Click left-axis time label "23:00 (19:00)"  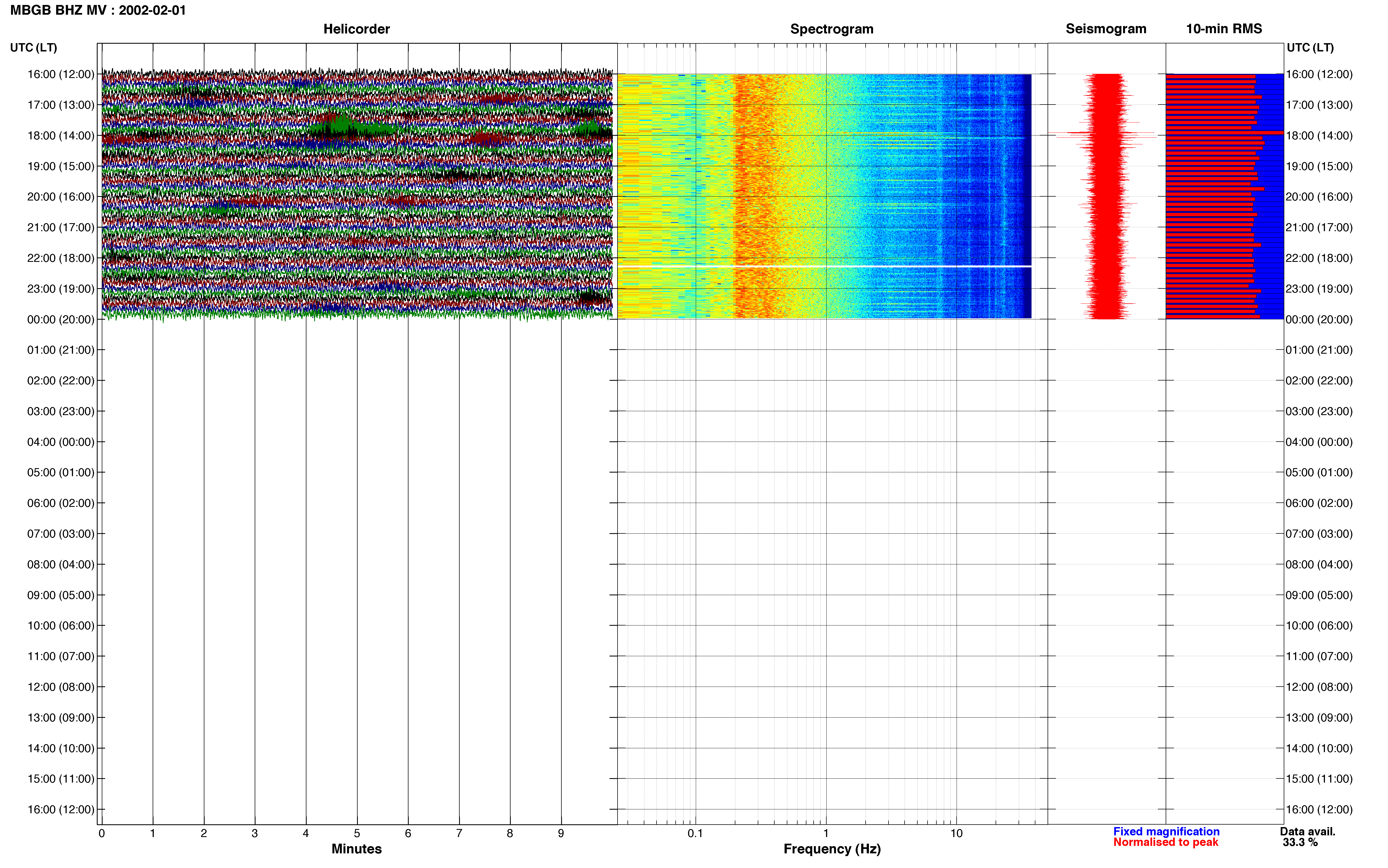61,289
